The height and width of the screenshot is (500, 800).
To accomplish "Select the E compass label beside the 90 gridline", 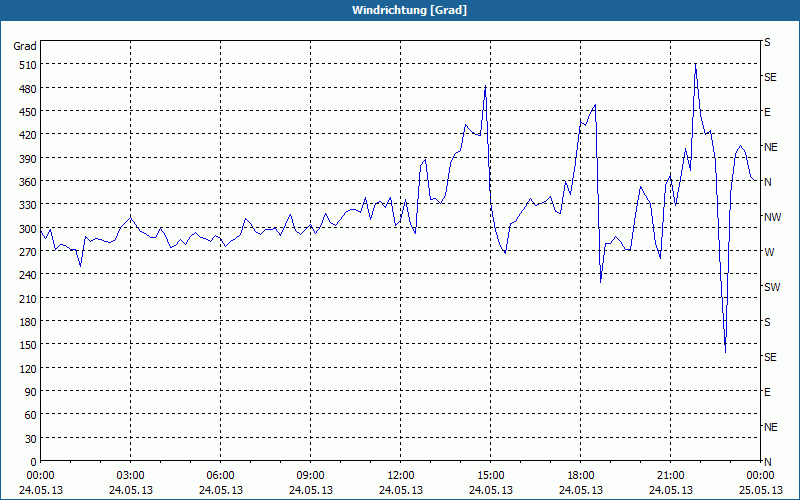I will [767, 392].
